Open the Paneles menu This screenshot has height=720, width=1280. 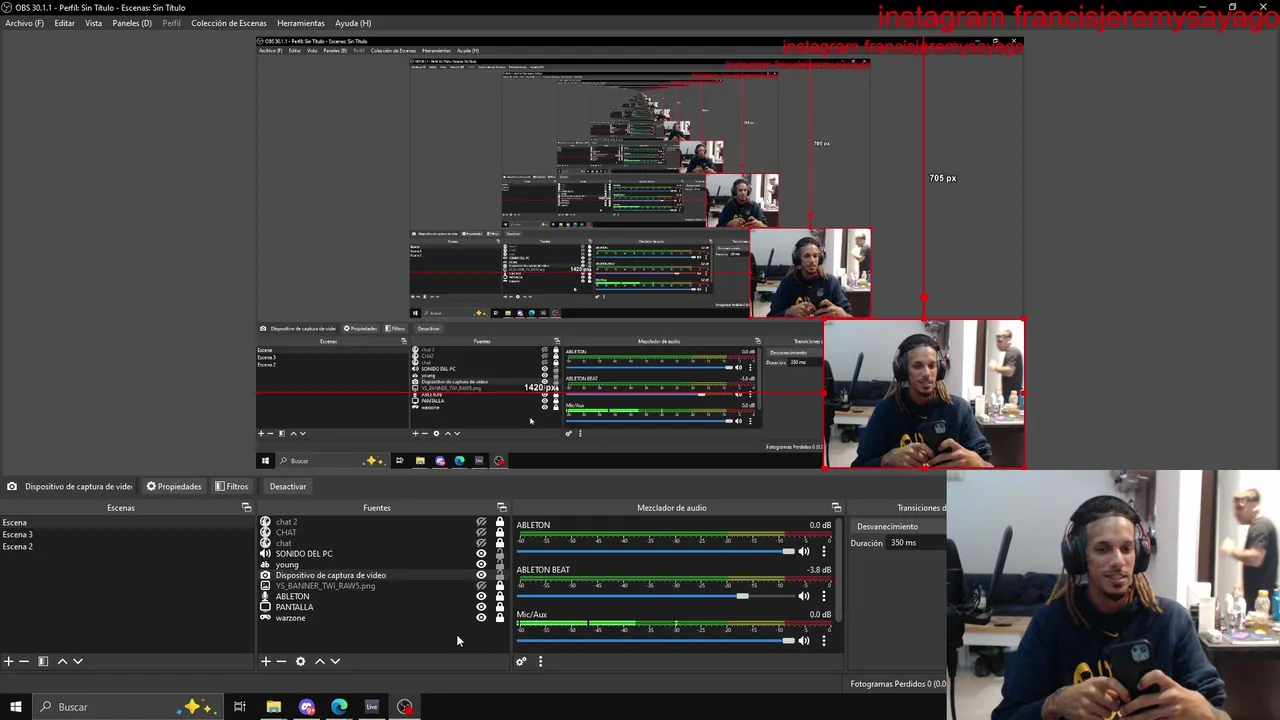(x=132, y=23)
